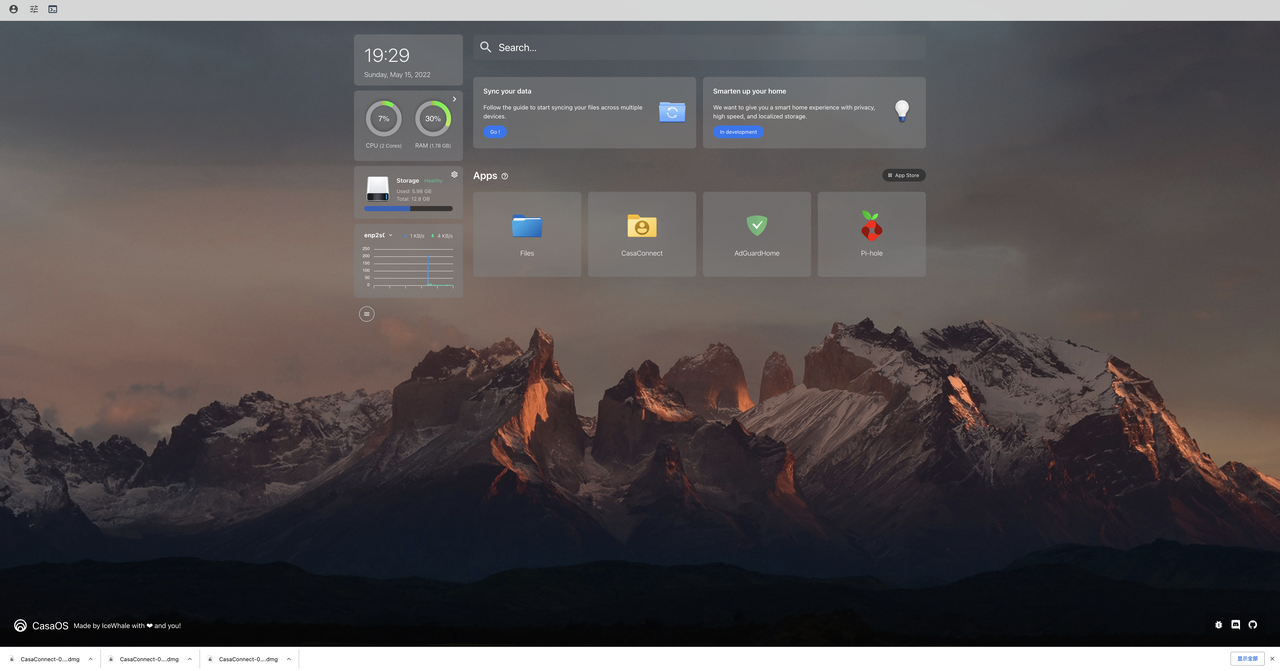The image size is (1280, 671).
Task: Open storage settings gear icon
Action: pos(454,174)
